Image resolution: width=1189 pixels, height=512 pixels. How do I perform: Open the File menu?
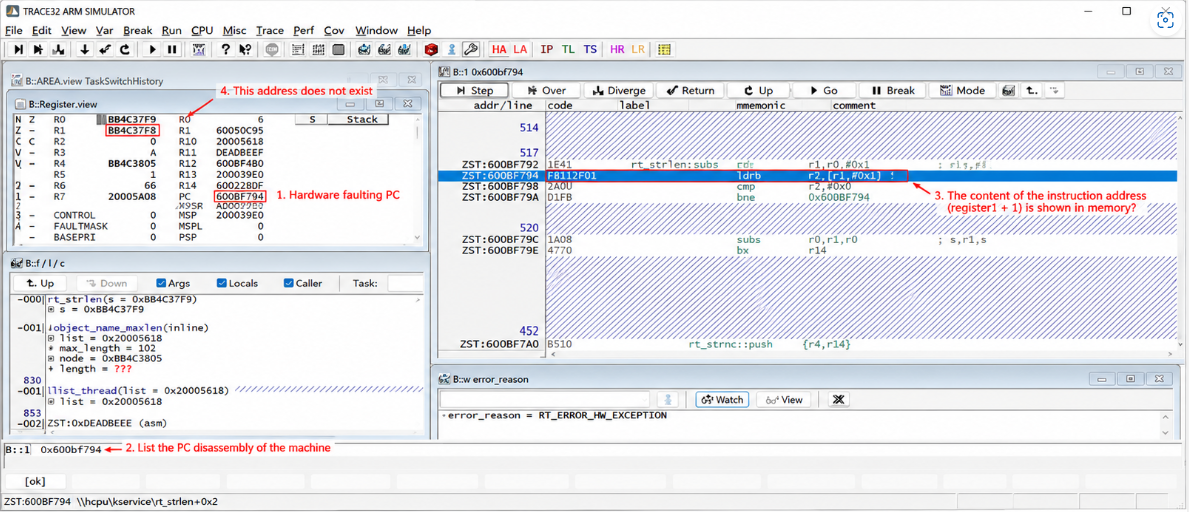tap(14, 30)
